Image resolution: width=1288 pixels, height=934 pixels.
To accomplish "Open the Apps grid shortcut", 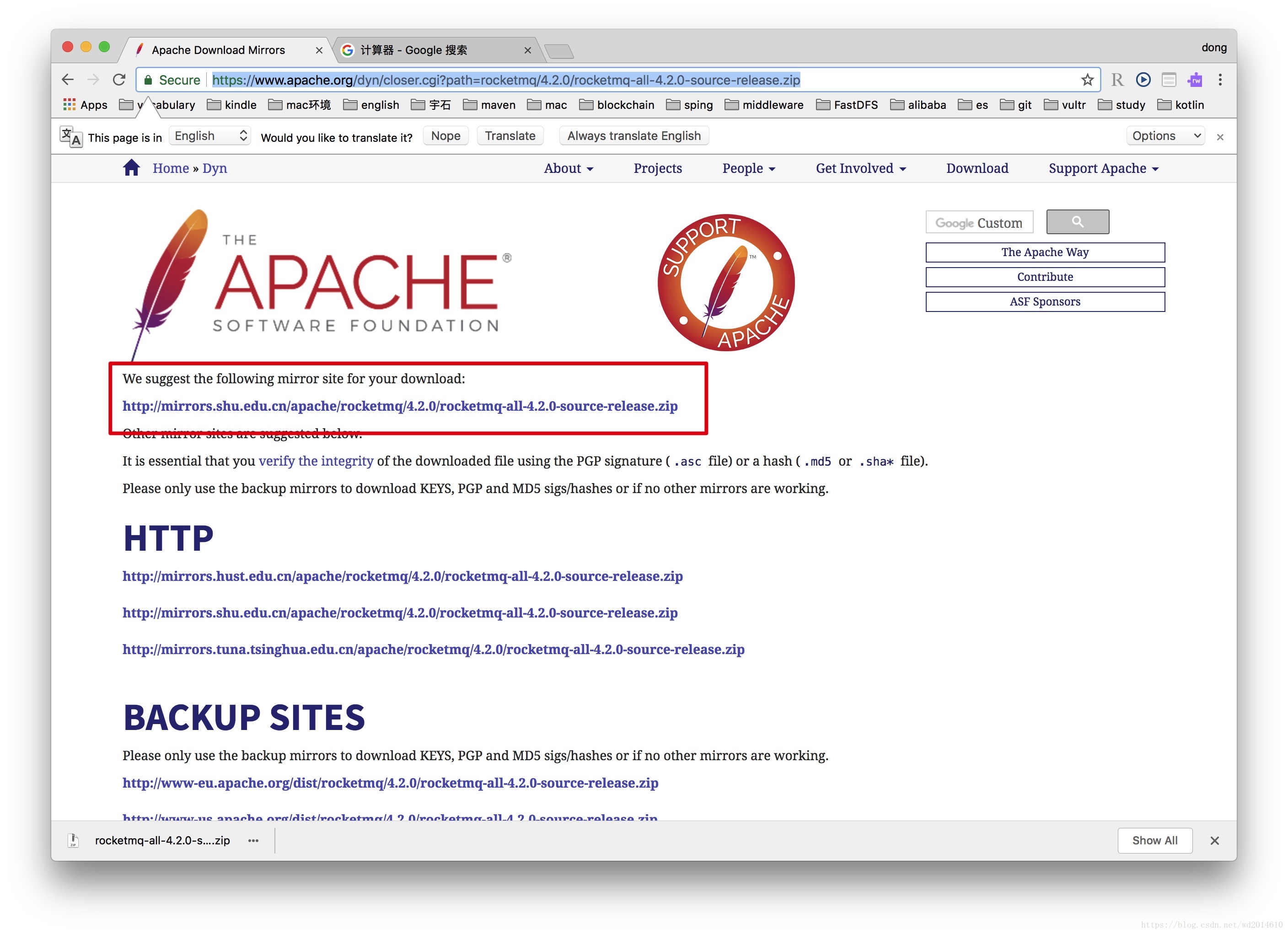I will click(85, 105).
